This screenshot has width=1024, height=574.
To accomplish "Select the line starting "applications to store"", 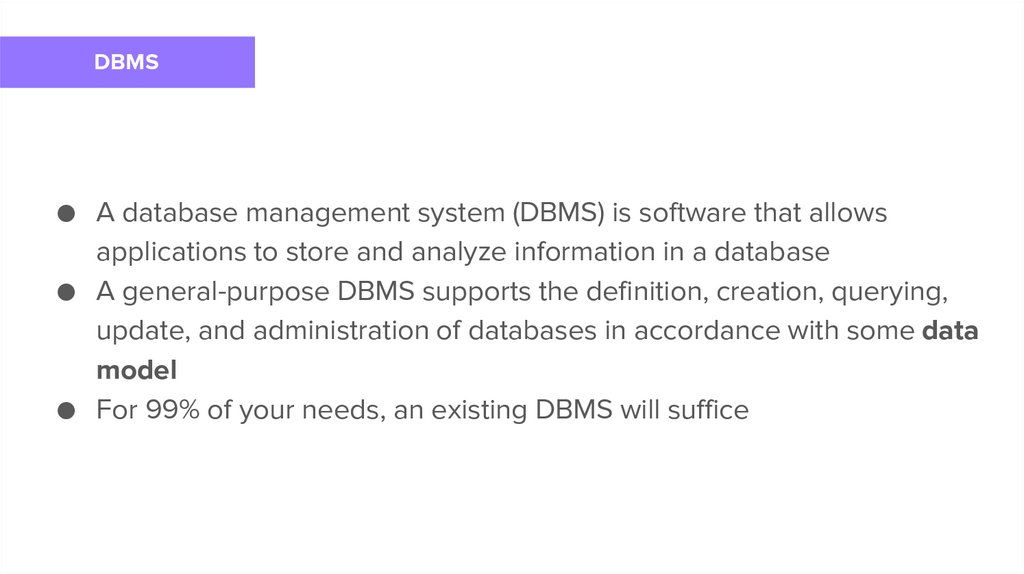I will [x=462, y=252].
